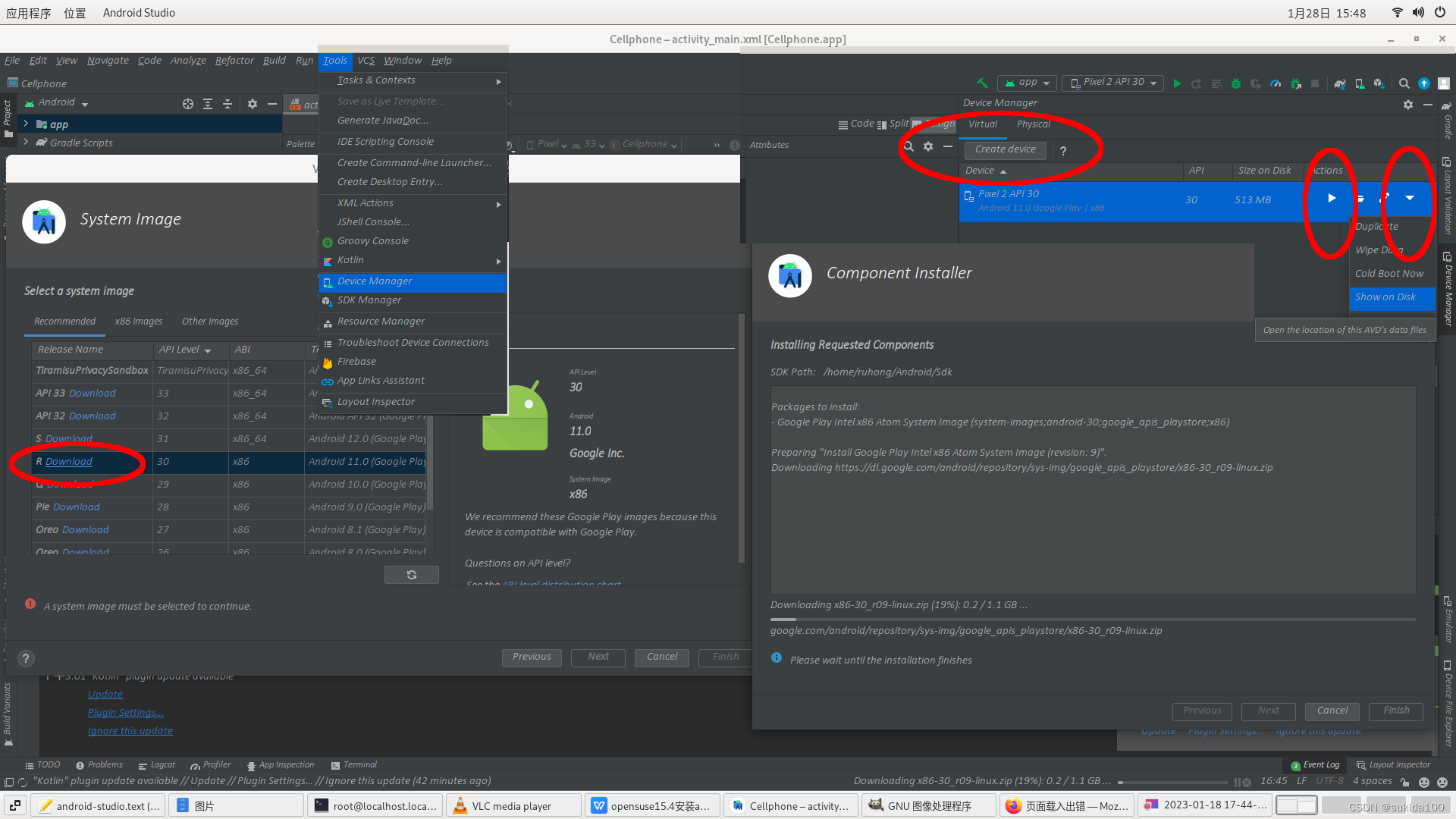Select Device Manager in Tools menu
Screen dimensions: 1456x819
[413, 281]
